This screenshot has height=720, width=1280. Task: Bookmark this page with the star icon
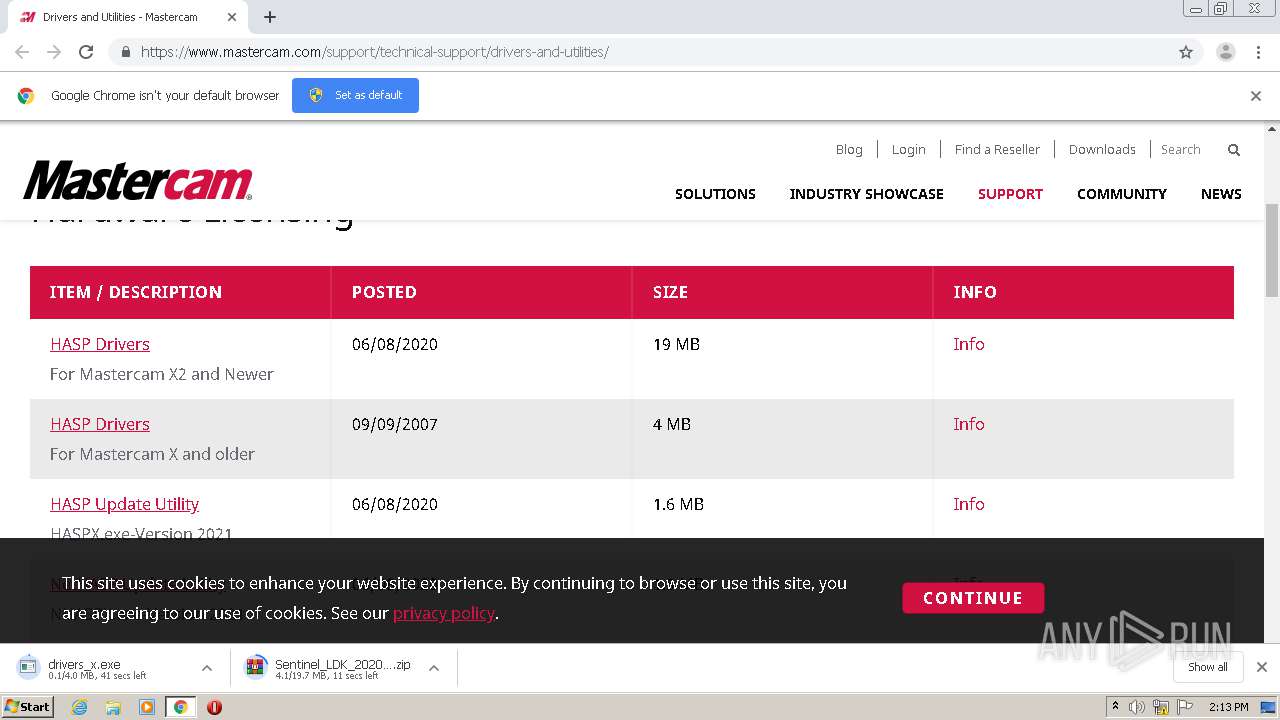(1186, 52)
